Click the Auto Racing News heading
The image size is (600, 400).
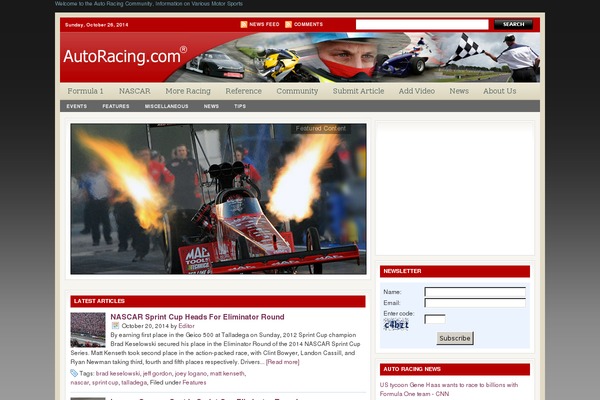coord(412,369)
